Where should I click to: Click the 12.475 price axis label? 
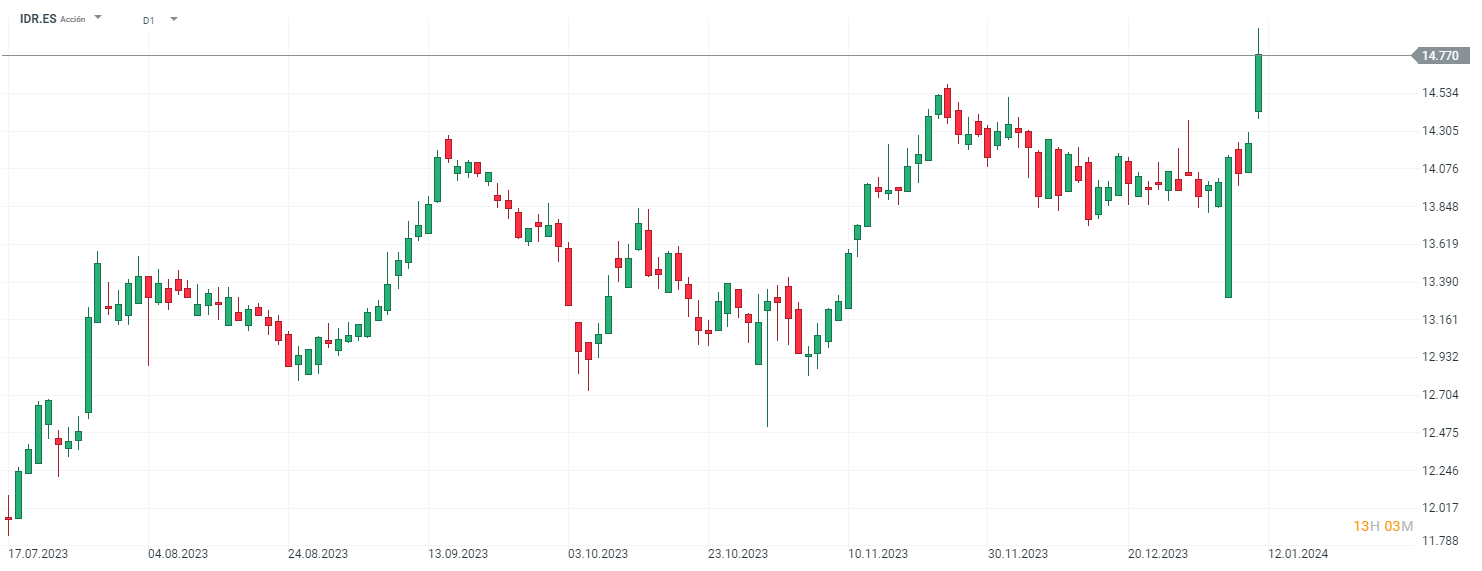[x=1439, y=432]
